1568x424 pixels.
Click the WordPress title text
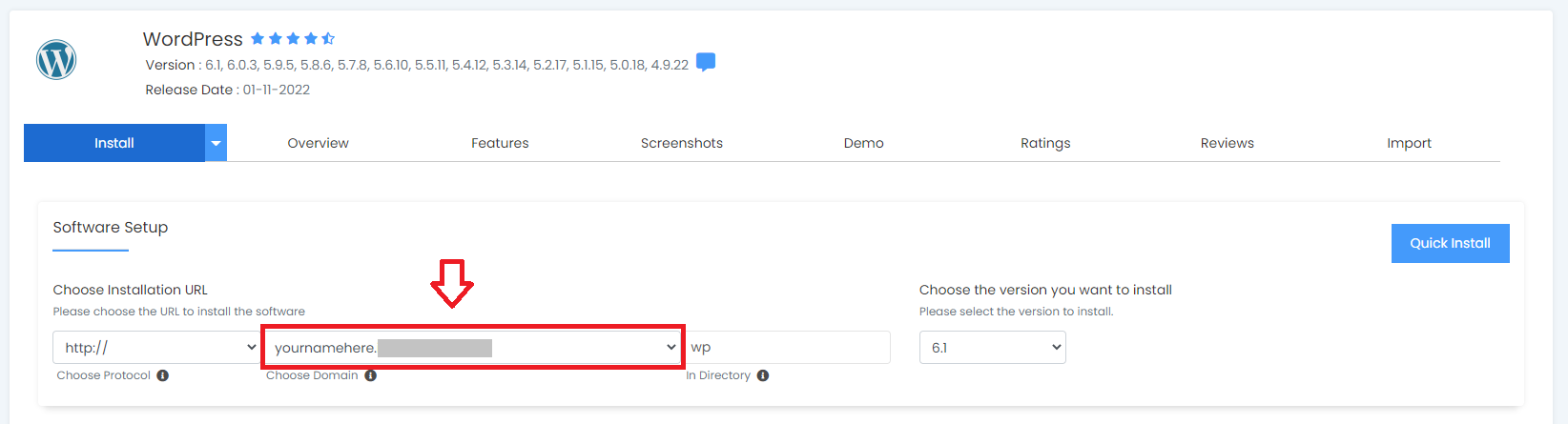[193, 39]
